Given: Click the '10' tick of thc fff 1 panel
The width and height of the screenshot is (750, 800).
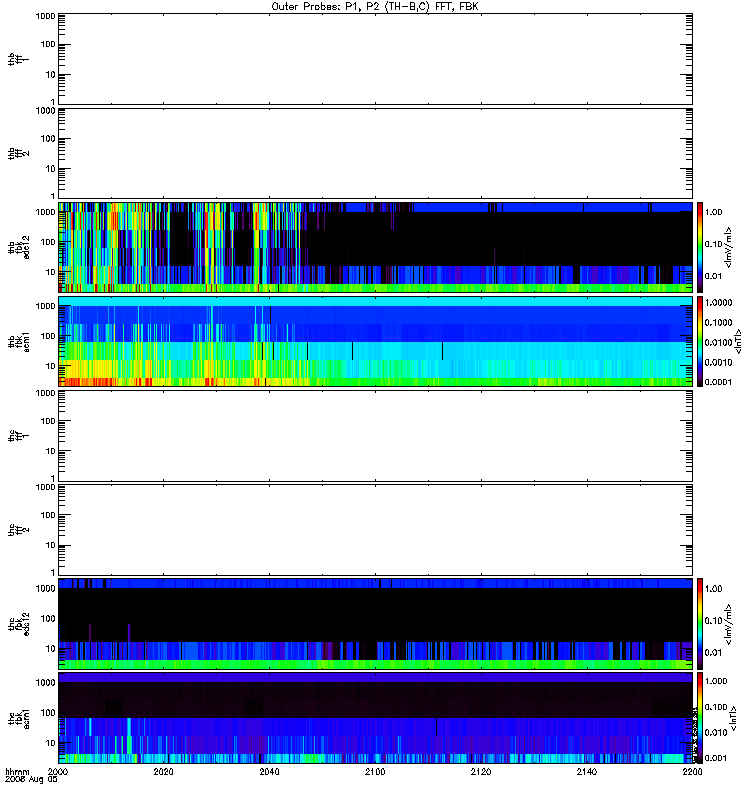Looking at the screenshot, I should pyautogui.click(x=51, y=451).
